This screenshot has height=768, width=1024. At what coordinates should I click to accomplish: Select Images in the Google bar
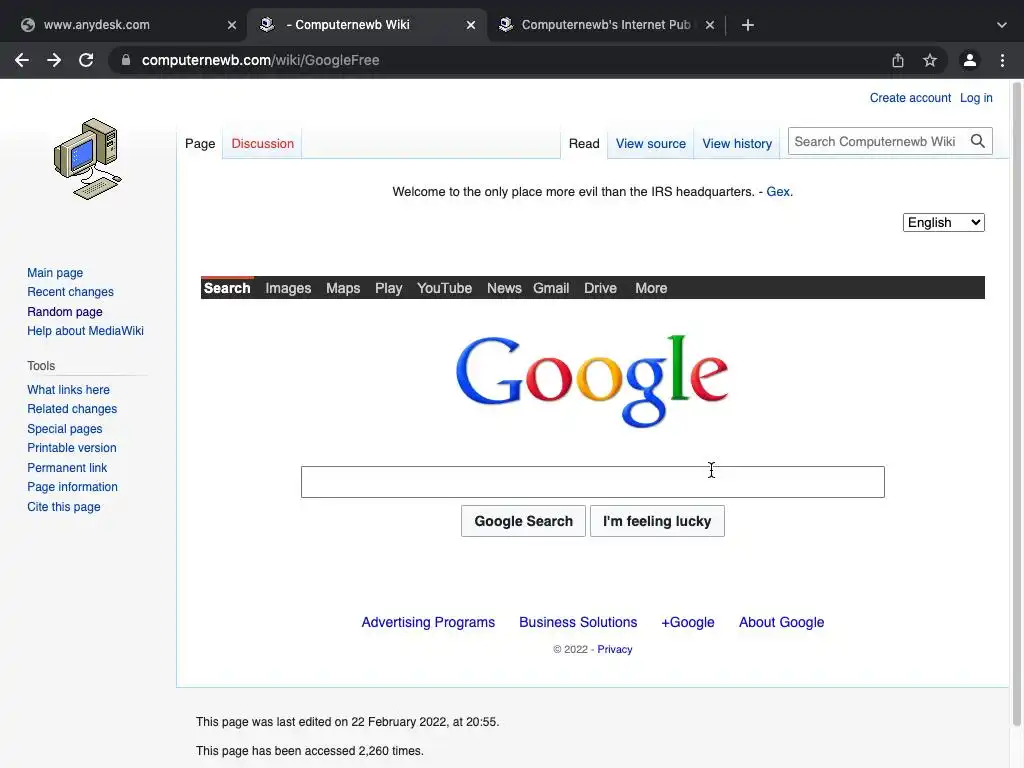[288, 288]
